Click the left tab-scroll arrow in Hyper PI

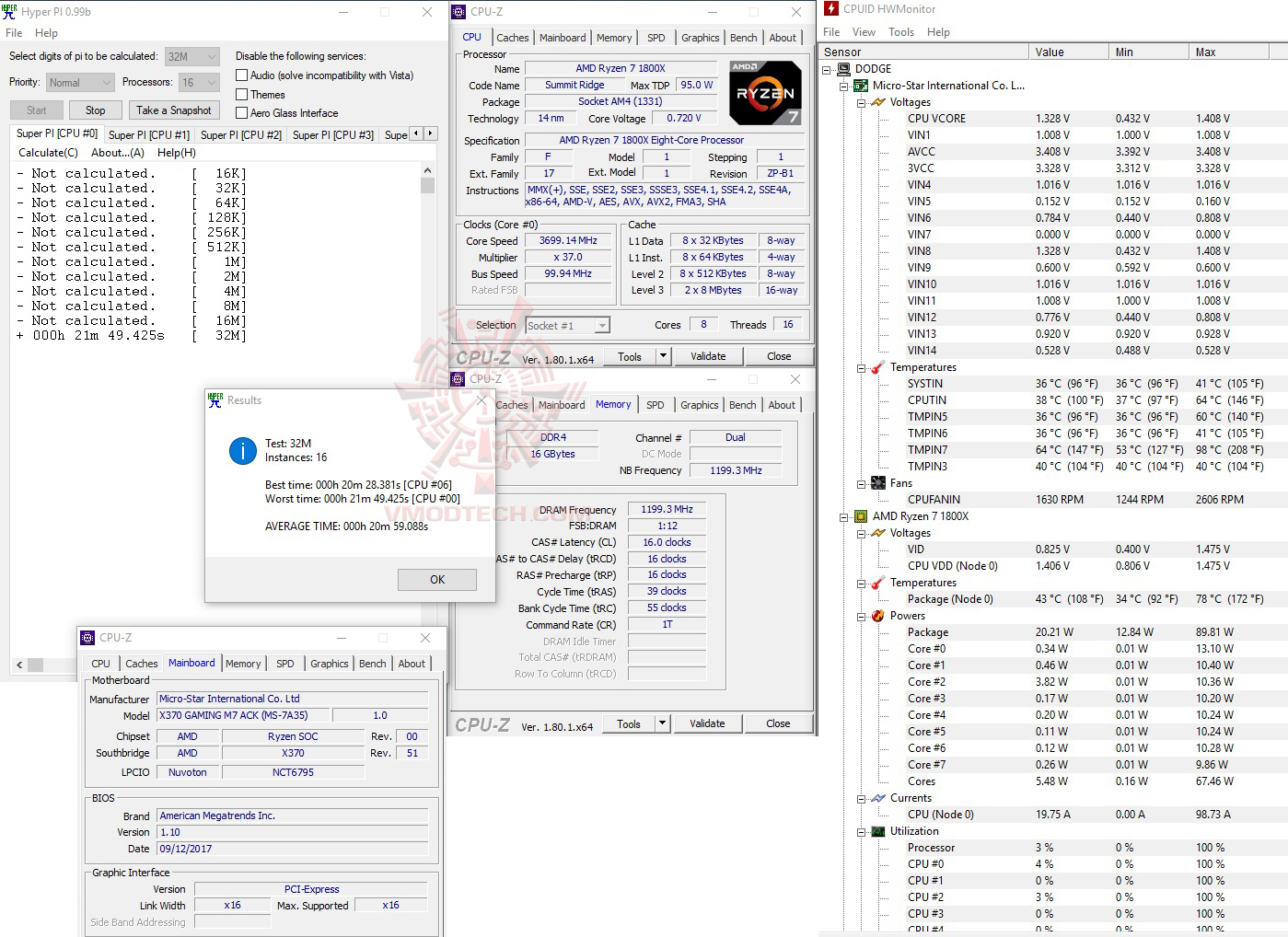pyautogui.click(x=416, y=133)
